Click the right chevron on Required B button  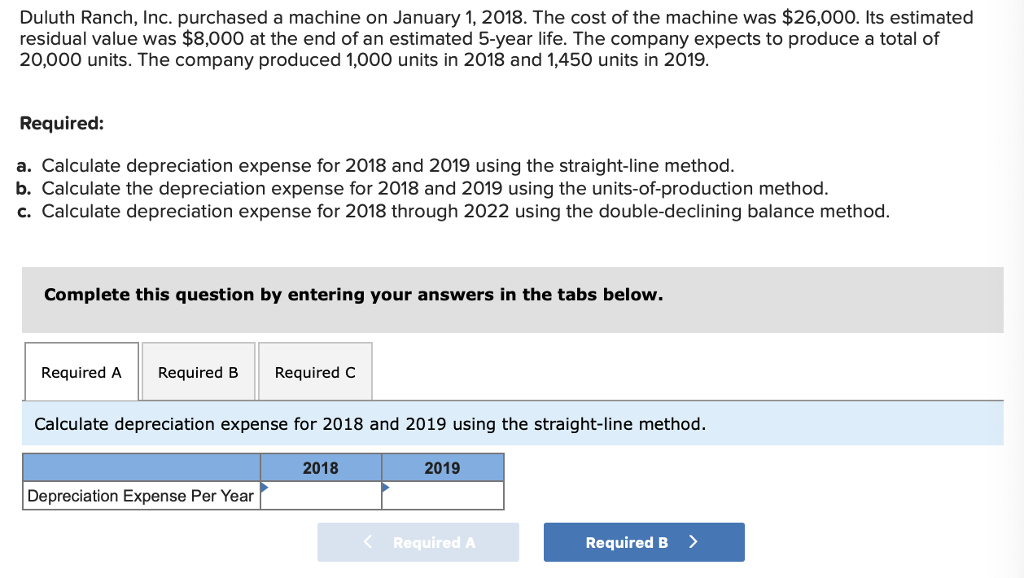click(x=693, y=542)
